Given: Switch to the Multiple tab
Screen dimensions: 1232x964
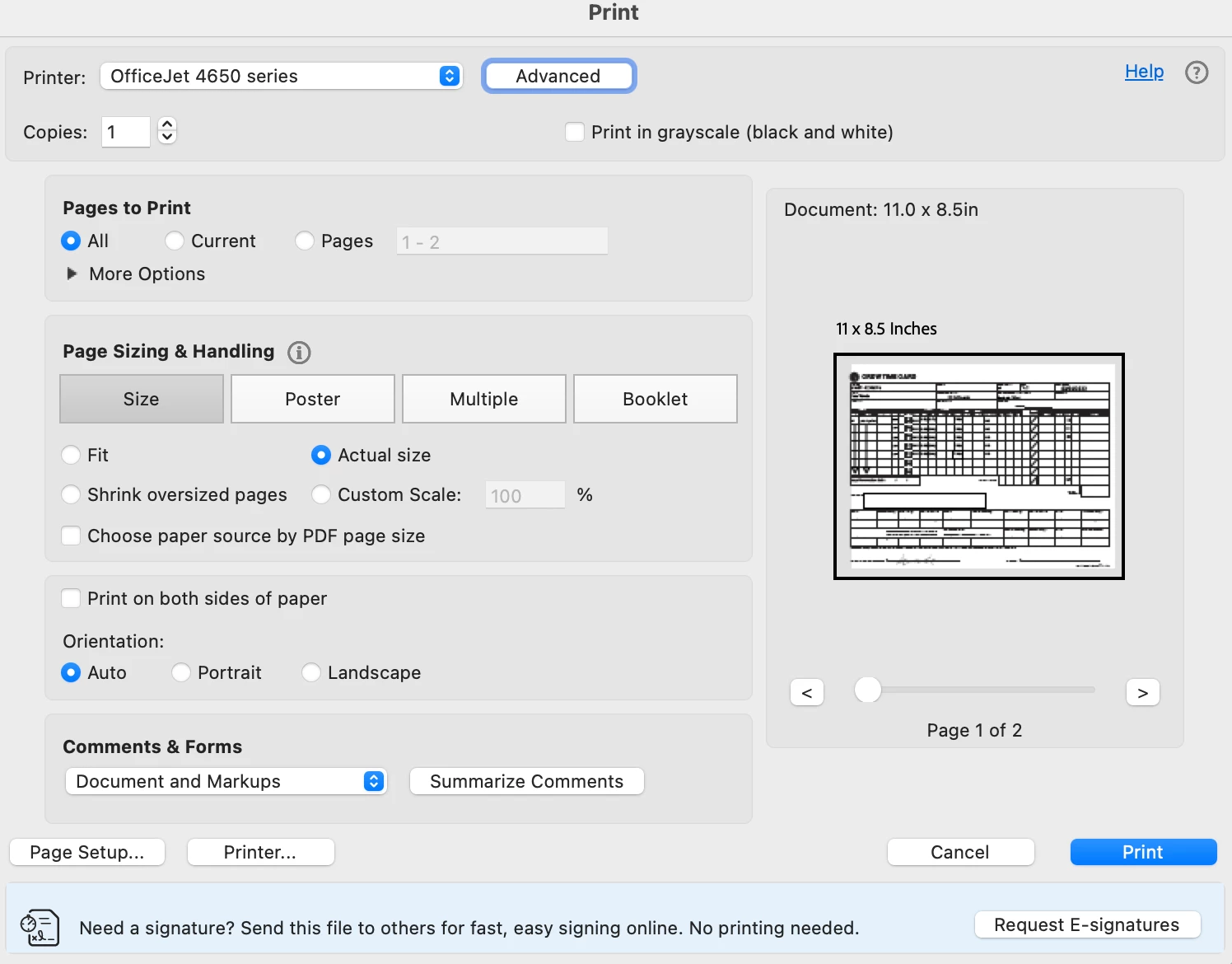Looking at the screenshot, I should pos(484,399).
